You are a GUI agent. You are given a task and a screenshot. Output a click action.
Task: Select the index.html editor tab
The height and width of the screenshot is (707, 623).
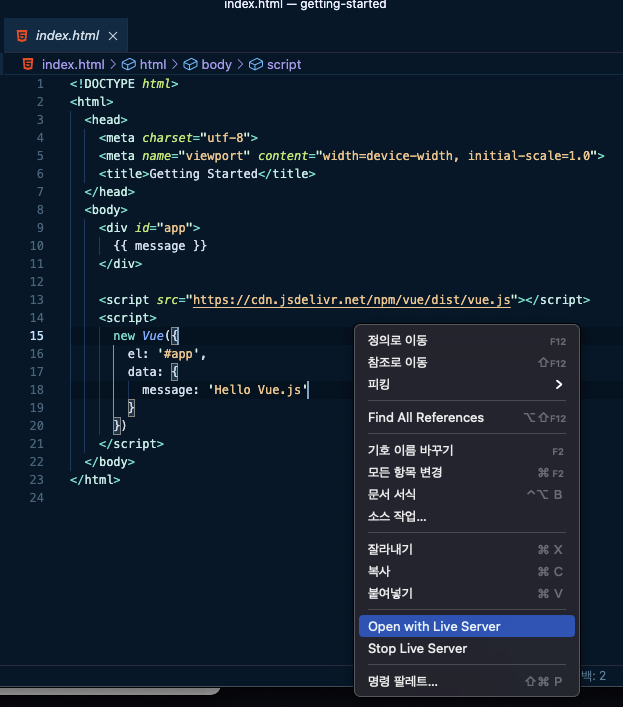click(x=66, y=36)
